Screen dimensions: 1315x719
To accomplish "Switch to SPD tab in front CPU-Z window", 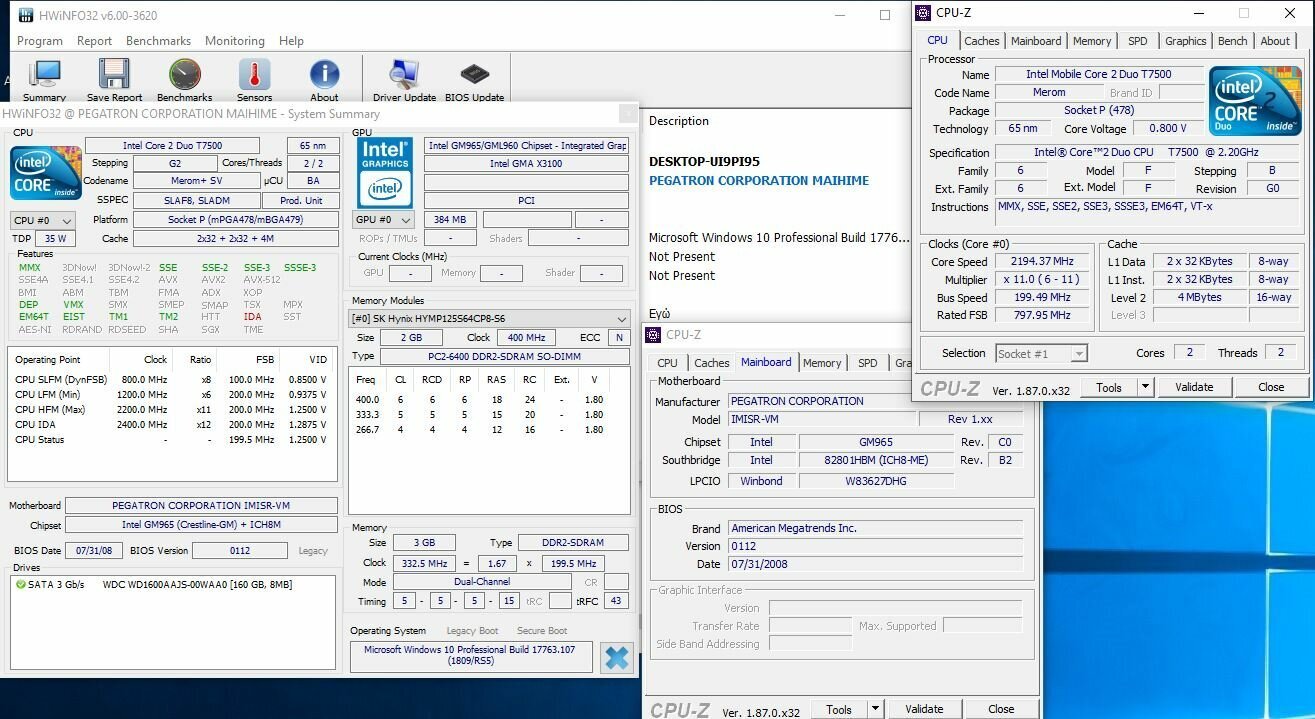I will click(1138, 41).
